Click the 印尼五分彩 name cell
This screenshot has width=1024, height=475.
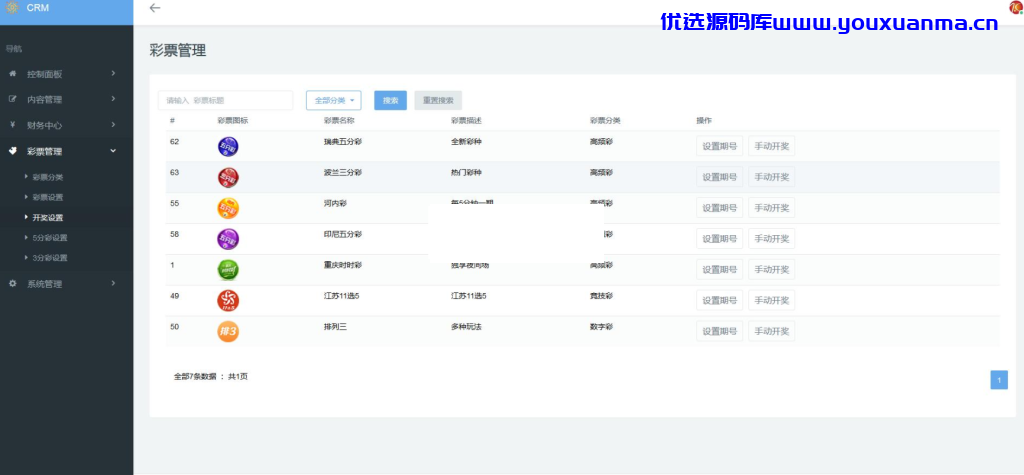click(x=342, y=234)
